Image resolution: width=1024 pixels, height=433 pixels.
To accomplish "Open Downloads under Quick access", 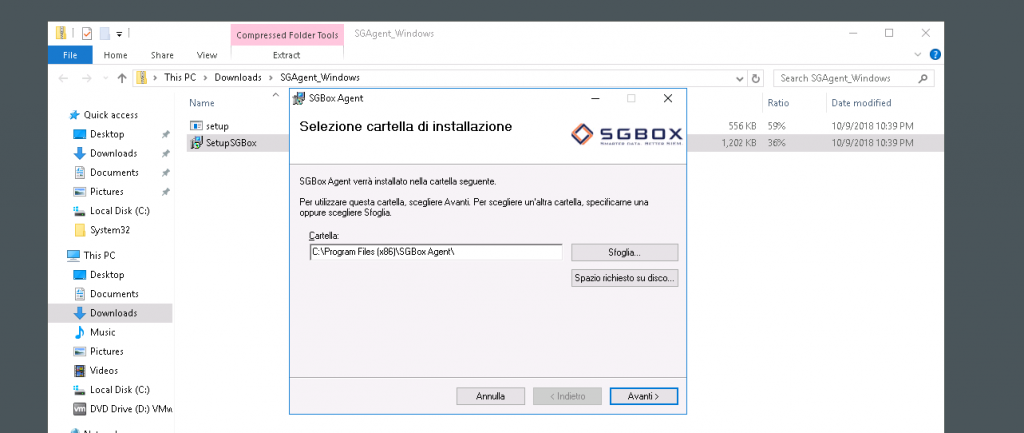I will point(114,153).
